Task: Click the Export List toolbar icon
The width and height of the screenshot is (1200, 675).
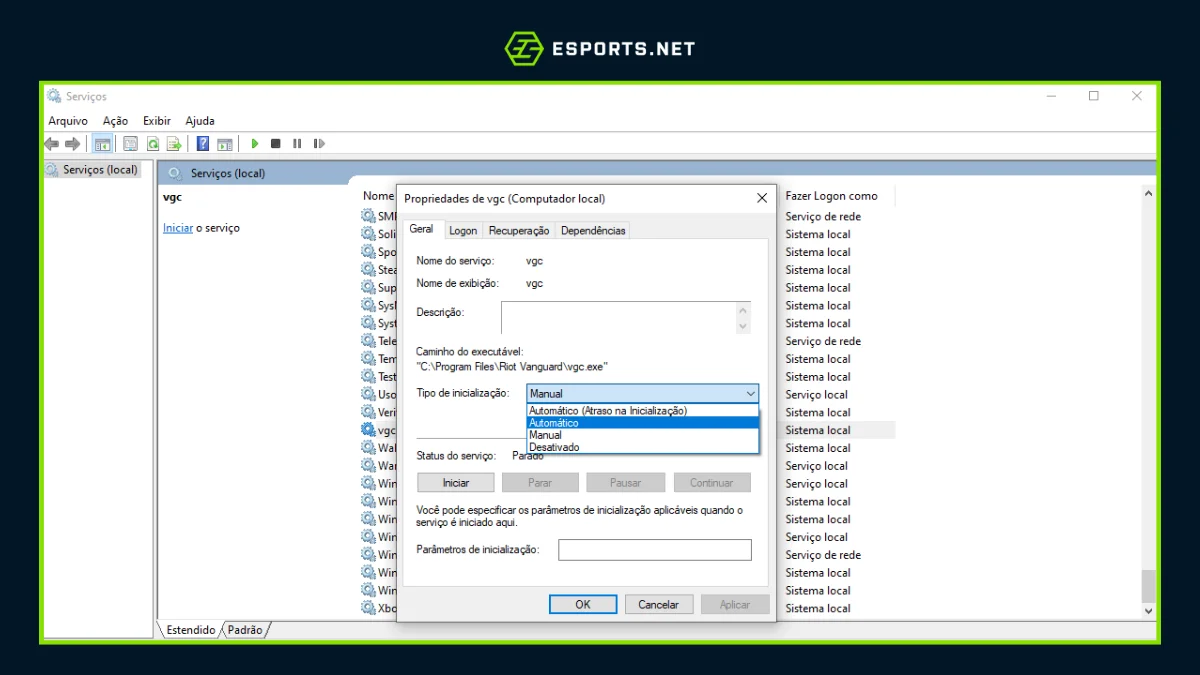Action: [x=174, y=144]
